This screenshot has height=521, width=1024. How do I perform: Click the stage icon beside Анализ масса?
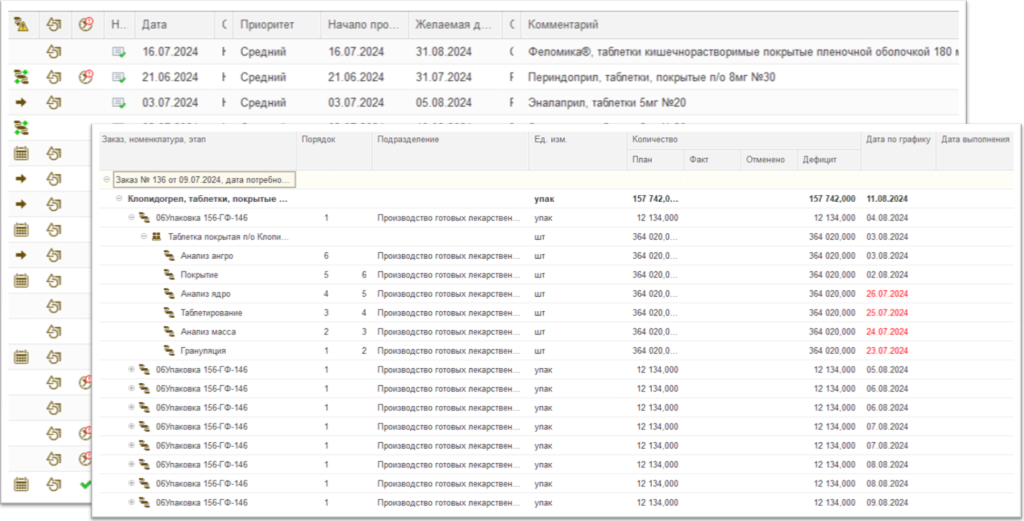(169, 332)
